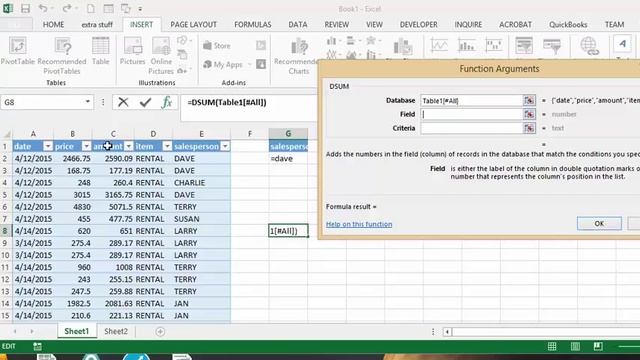Screen dimensions: 640x360
Task: Click into the Field input box
Action: 472,114
